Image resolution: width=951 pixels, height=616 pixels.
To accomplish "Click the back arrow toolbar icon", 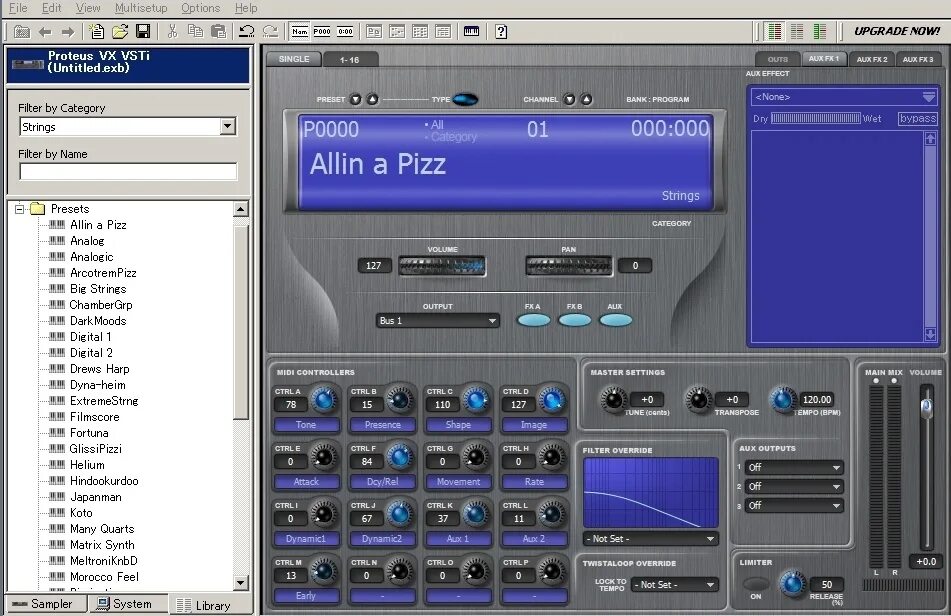I will pos(45,32).
